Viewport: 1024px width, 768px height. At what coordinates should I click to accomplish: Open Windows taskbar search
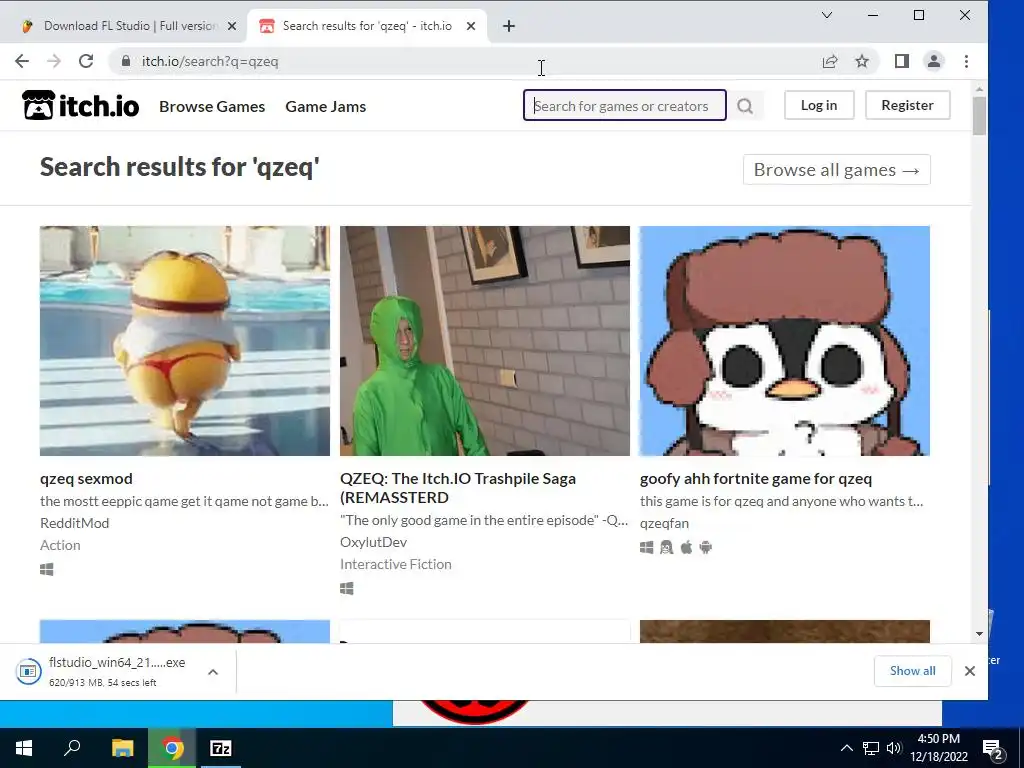(72, 748)
